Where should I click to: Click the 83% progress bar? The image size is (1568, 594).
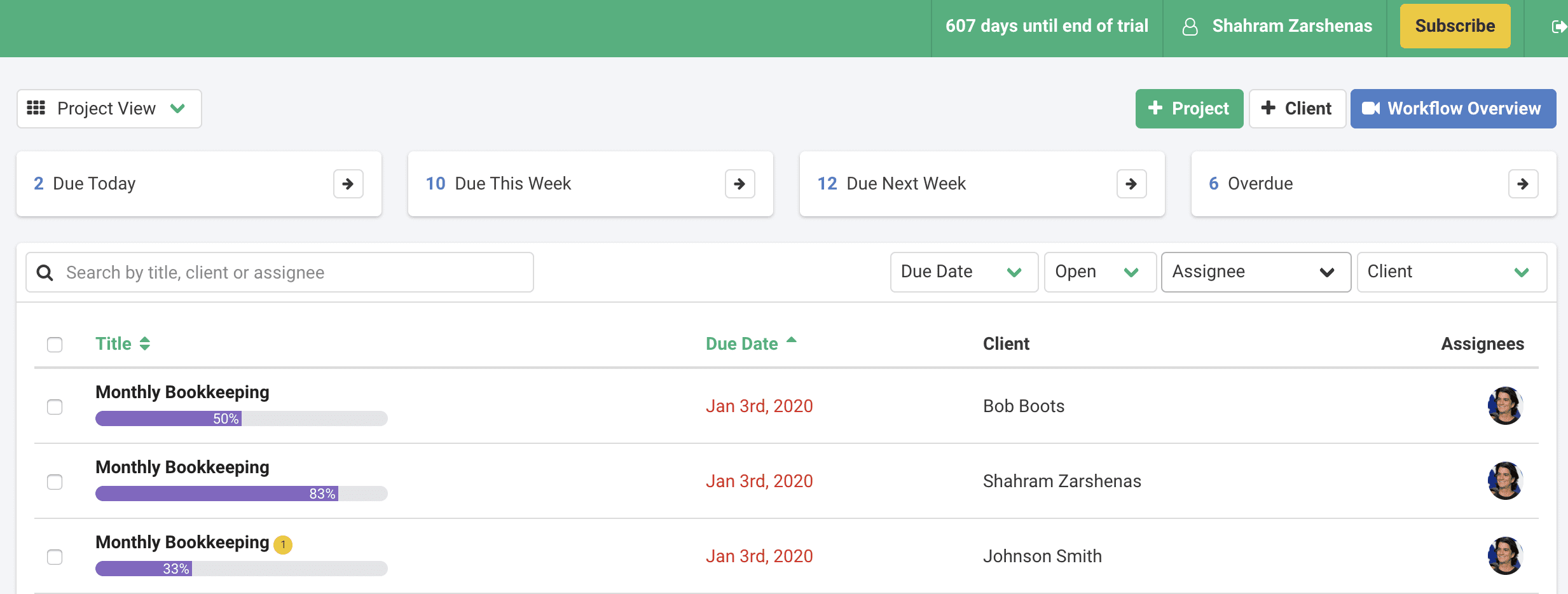click(x=241, y=494)
